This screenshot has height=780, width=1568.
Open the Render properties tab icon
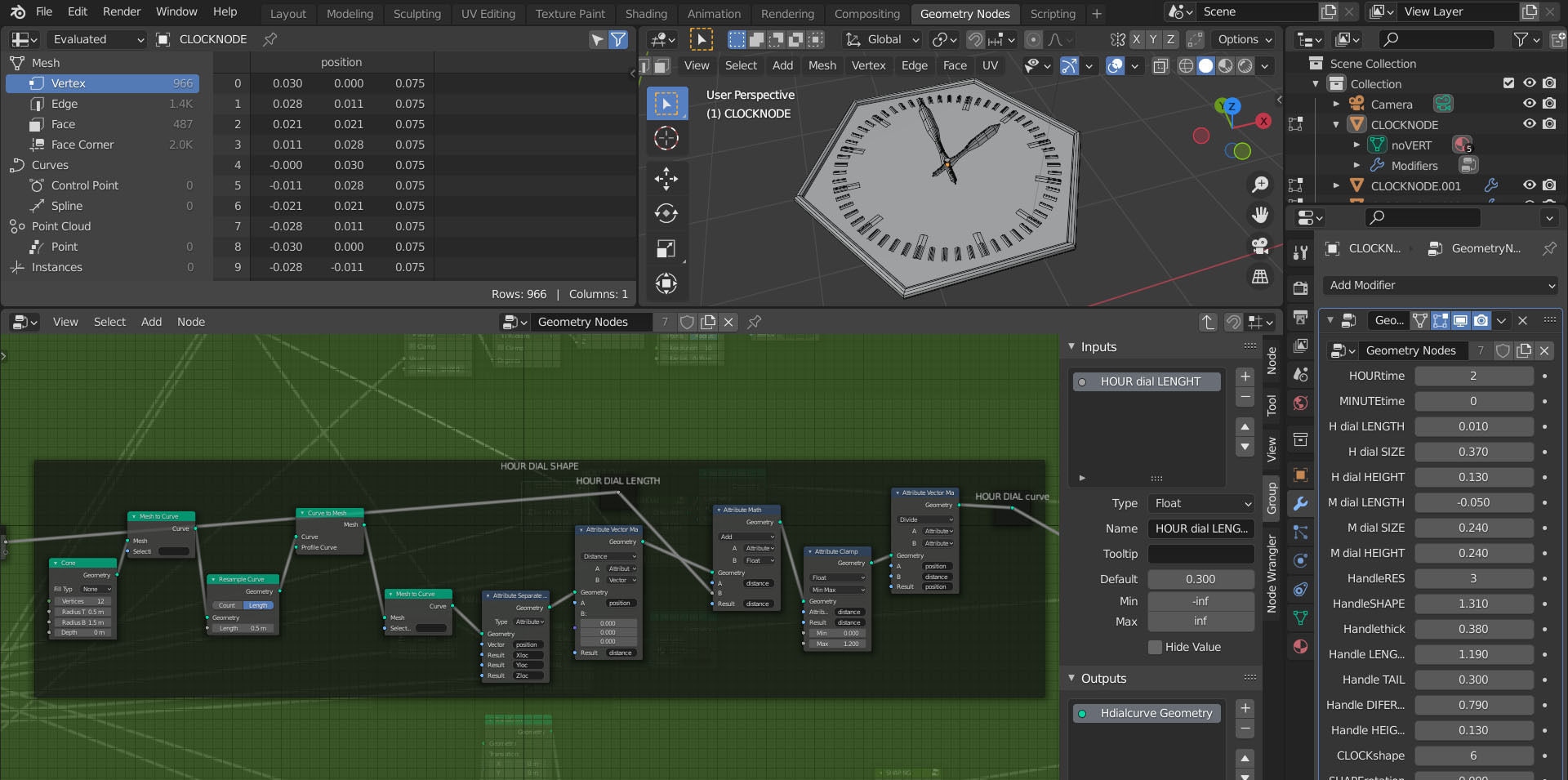coord(1301,287)
